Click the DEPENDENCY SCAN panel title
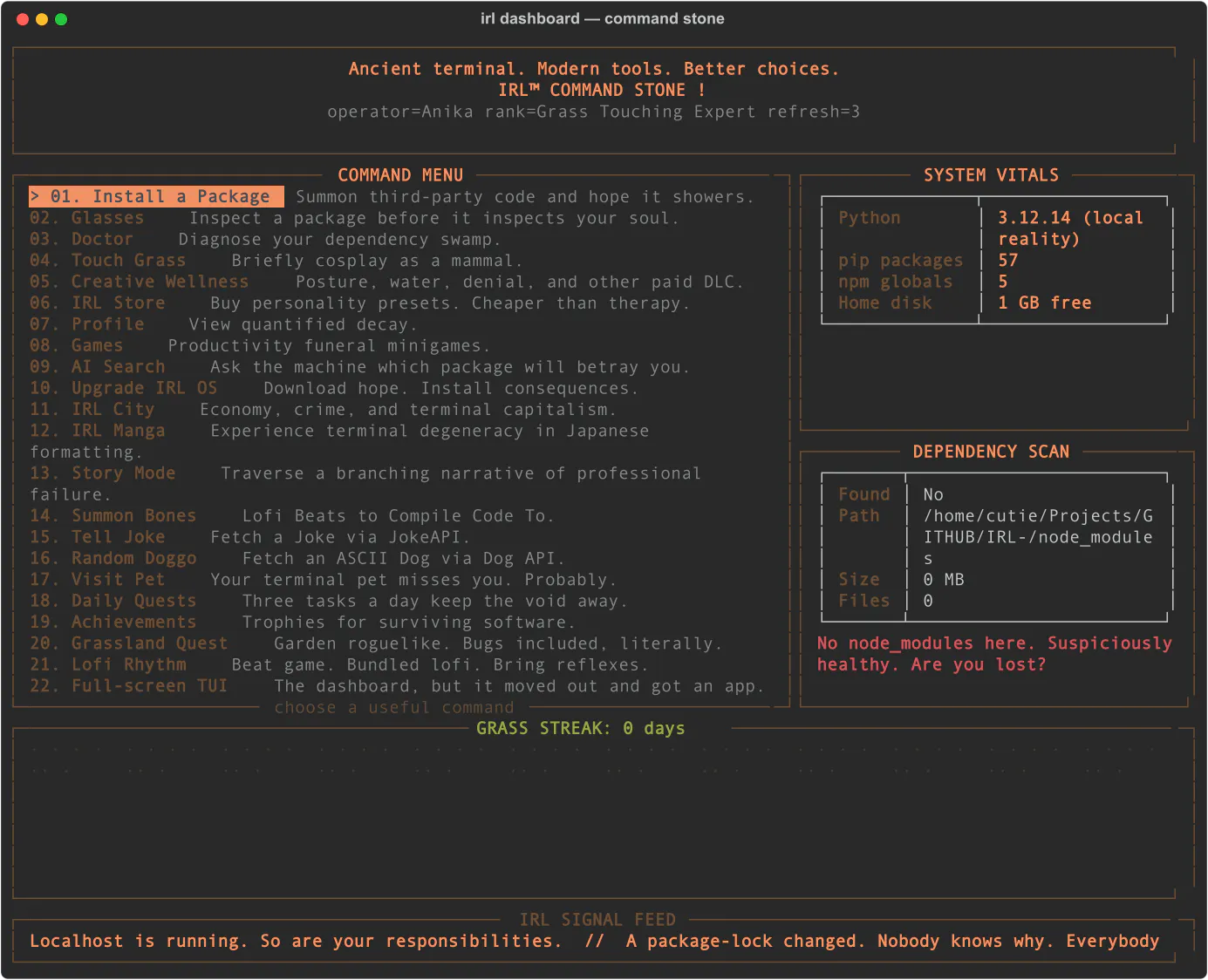This screenshot has width=1208, height=980. [x=991, y=452]
